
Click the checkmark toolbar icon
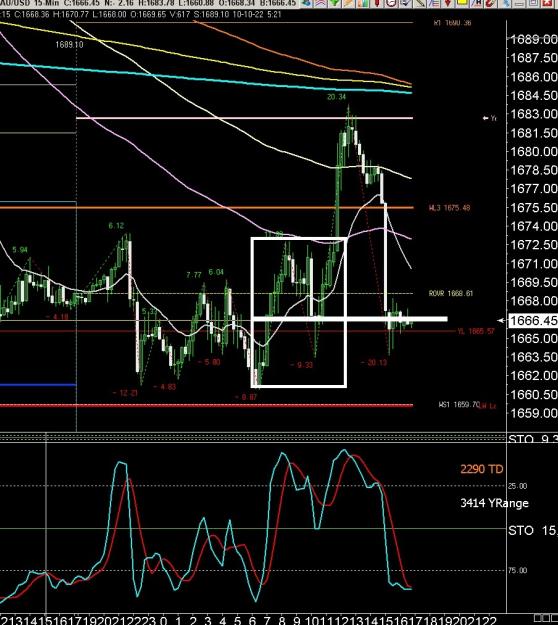click(405, 2)
